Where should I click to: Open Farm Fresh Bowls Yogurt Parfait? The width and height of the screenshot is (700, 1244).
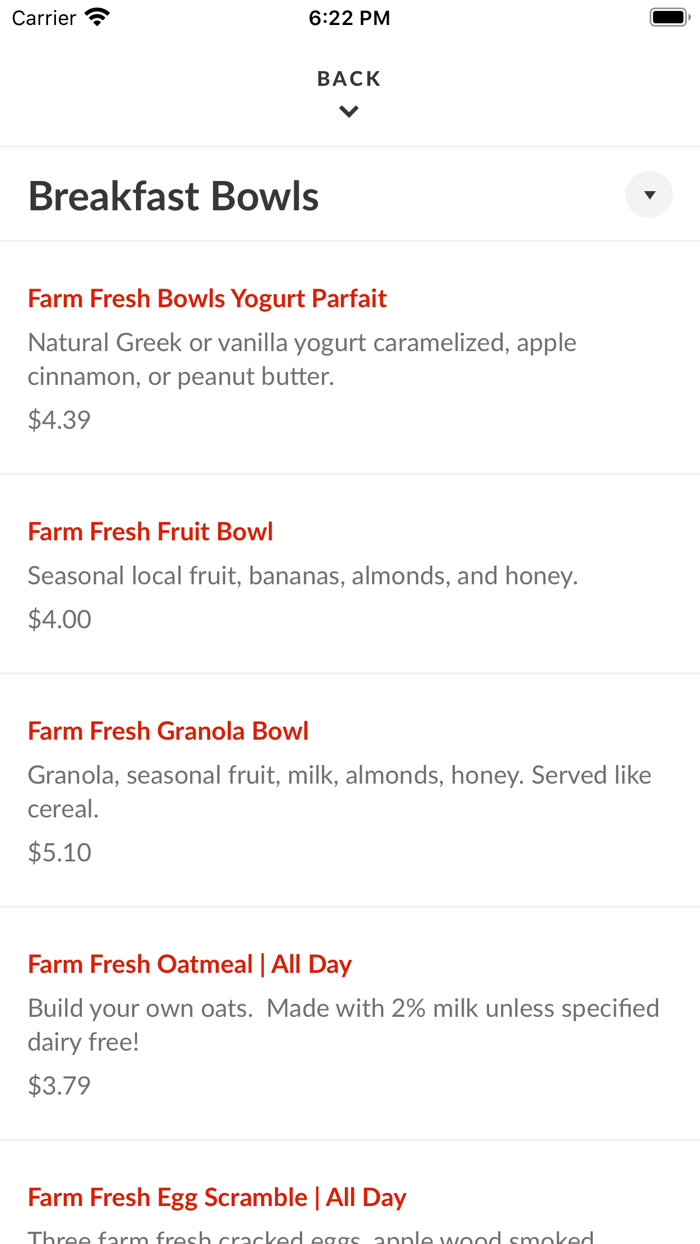pyautogui.click(x=207, y=298)
